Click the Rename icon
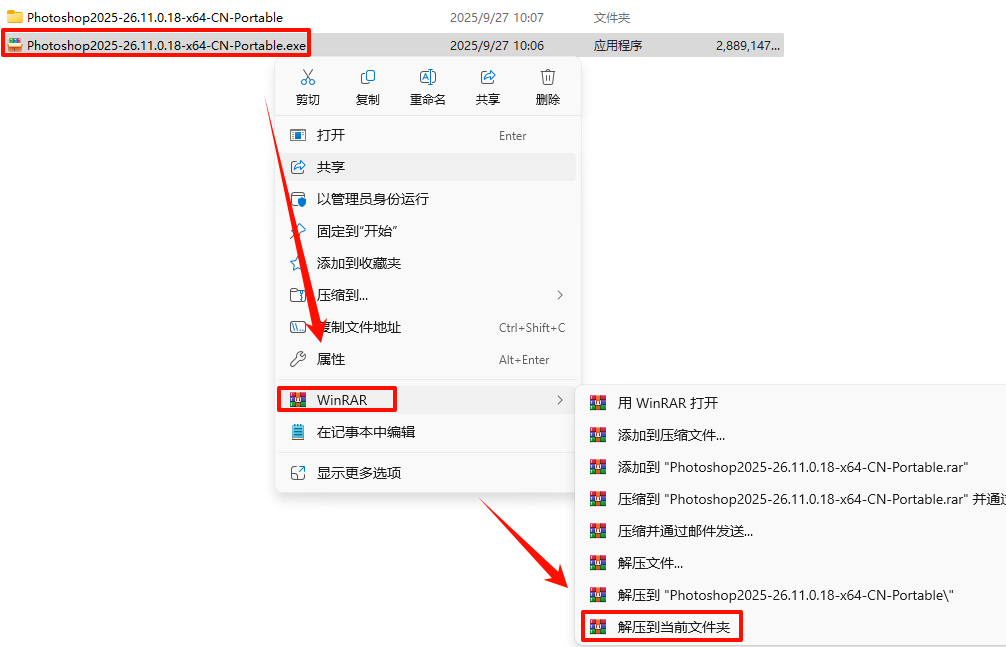 pos(427,78)
